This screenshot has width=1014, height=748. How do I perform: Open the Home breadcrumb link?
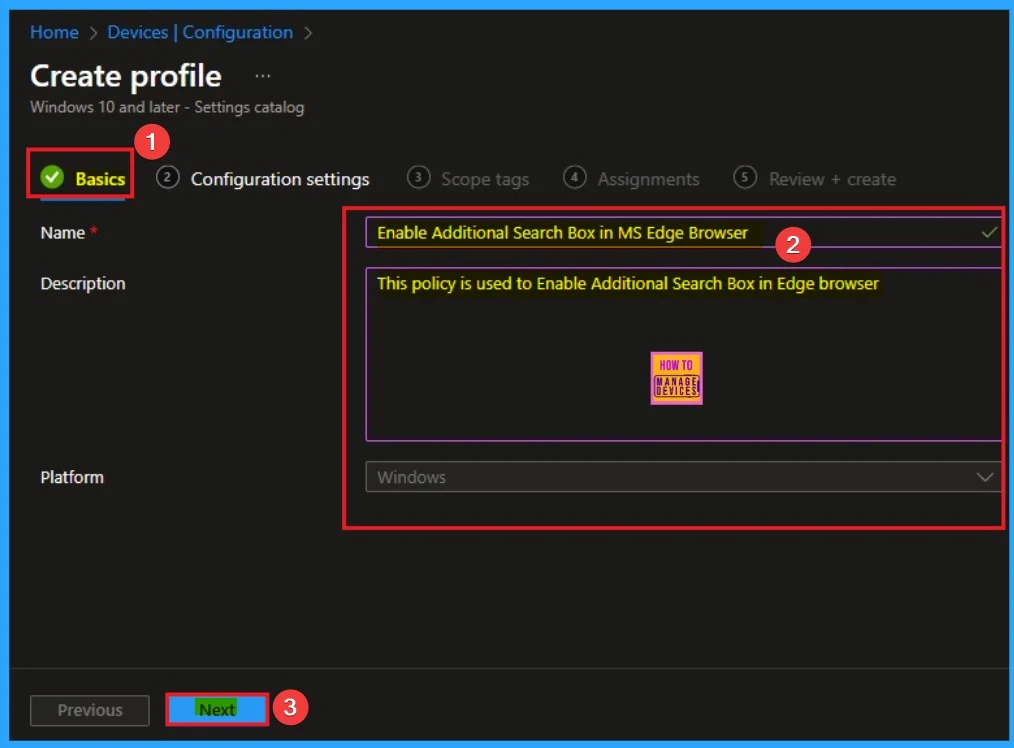[x=54, y=32]
